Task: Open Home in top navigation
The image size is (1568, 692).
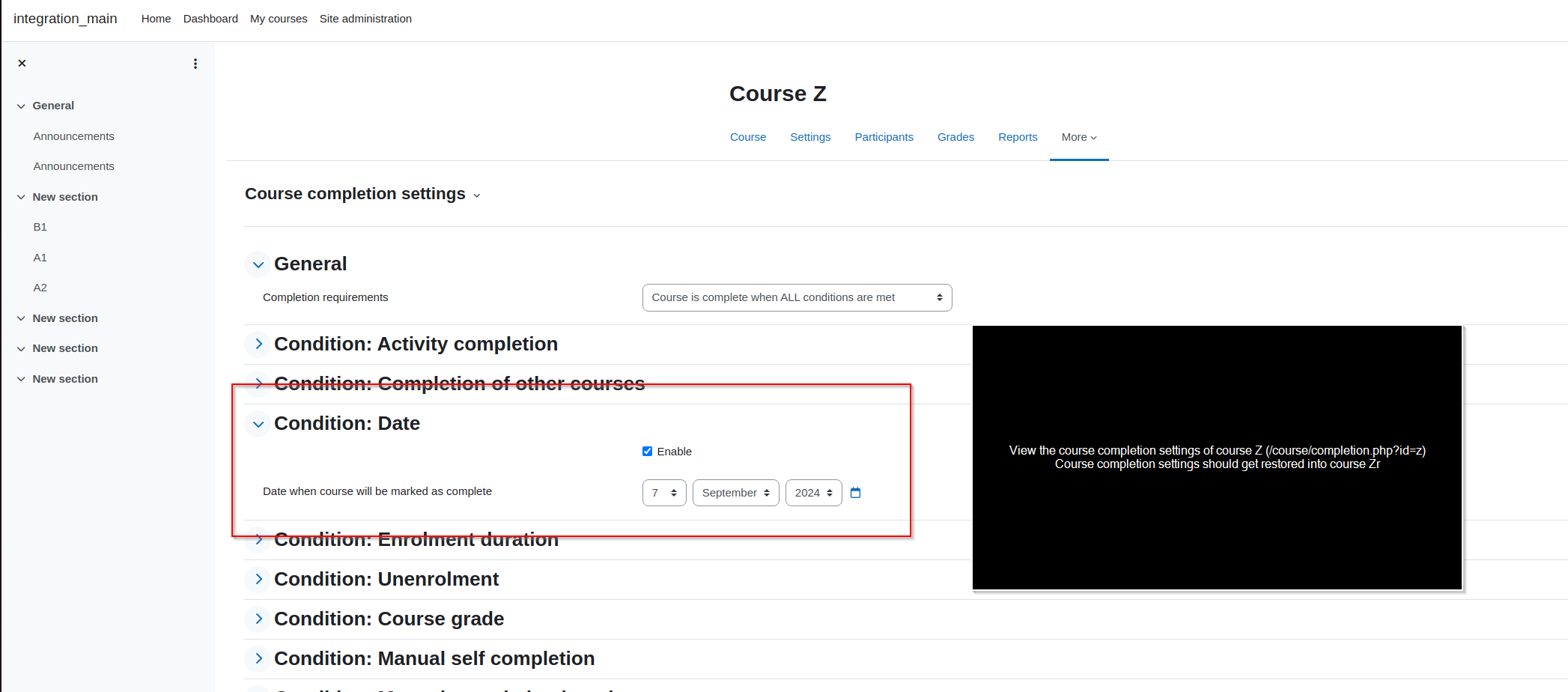Action: [x=156, y=19]
